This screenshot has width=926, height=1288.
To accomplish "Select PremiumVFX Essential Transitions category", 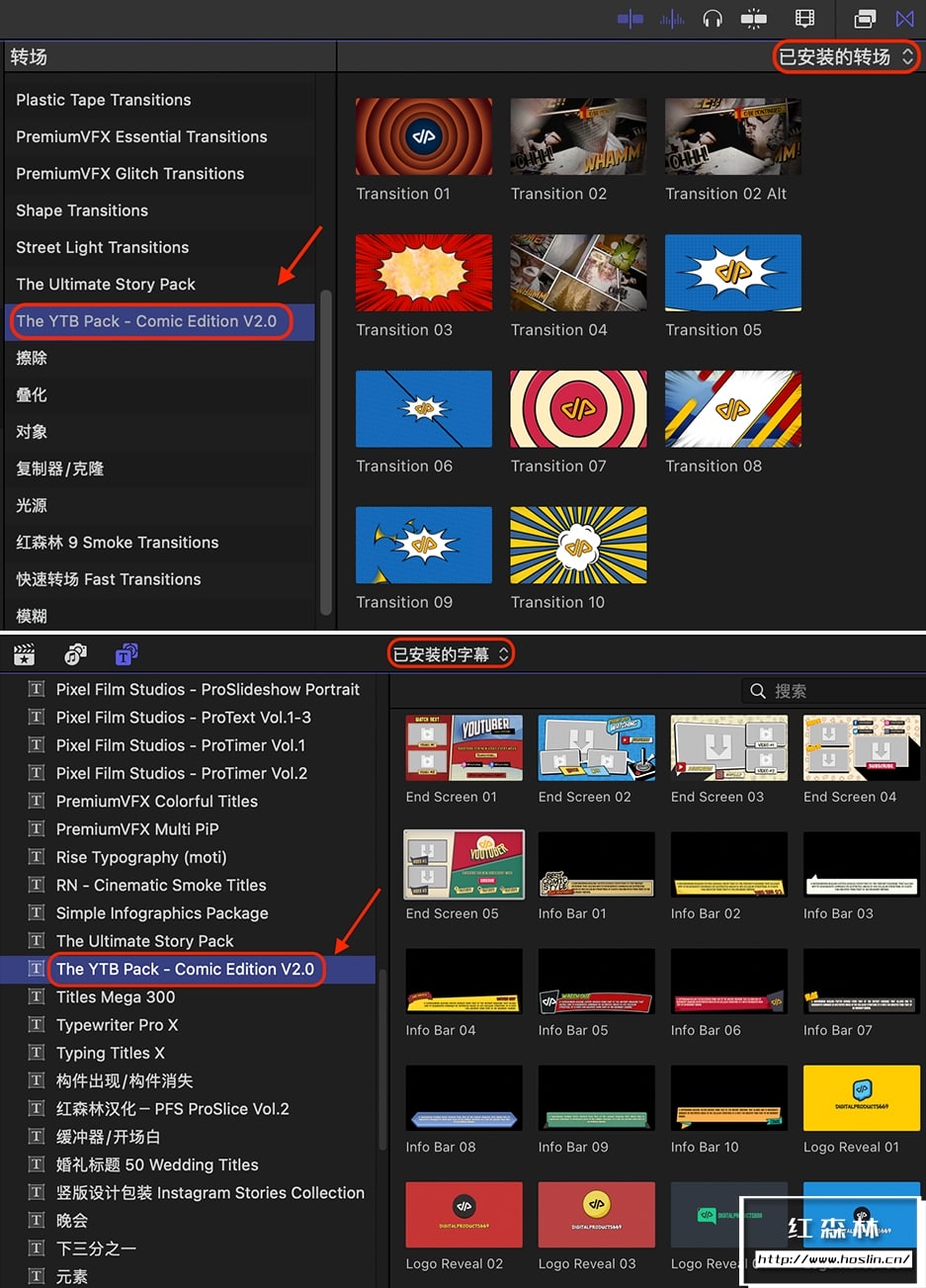I will 141,136.
